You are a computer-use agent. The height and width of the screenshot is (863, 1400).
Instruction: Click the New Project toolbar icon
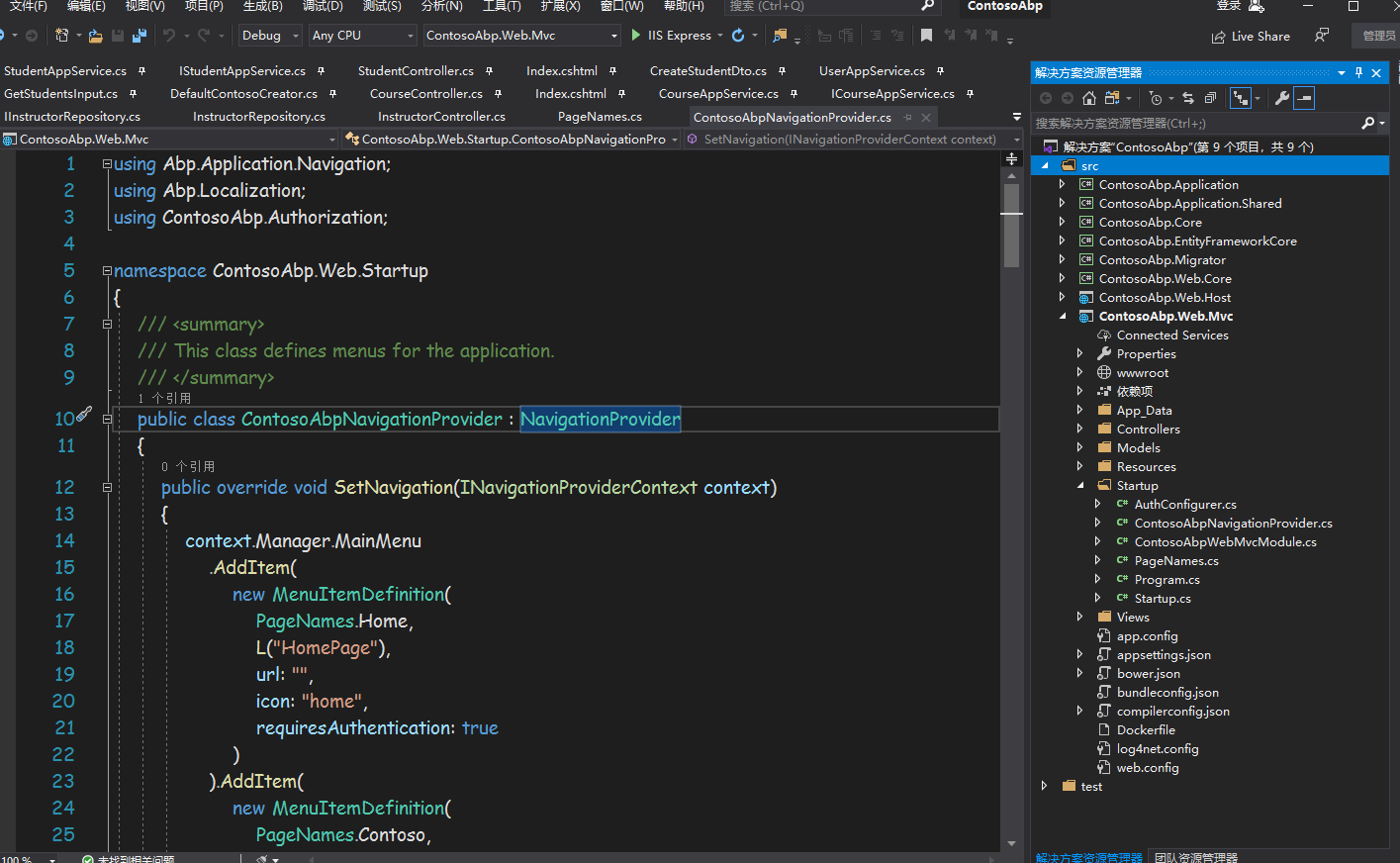61,36
